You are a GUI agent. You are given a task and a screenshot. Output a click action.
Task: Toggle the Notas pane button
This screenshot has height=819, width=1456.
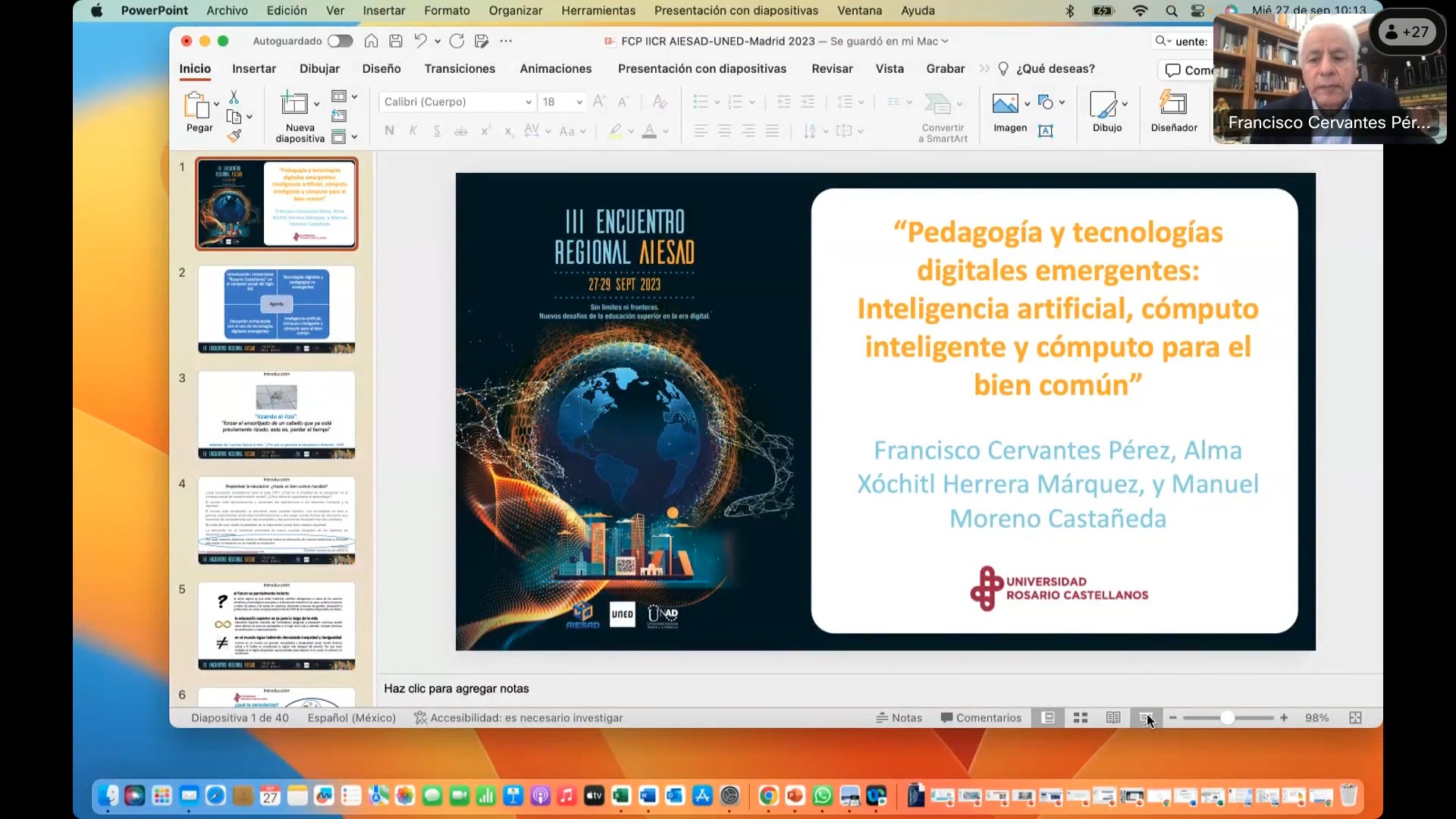899,717
